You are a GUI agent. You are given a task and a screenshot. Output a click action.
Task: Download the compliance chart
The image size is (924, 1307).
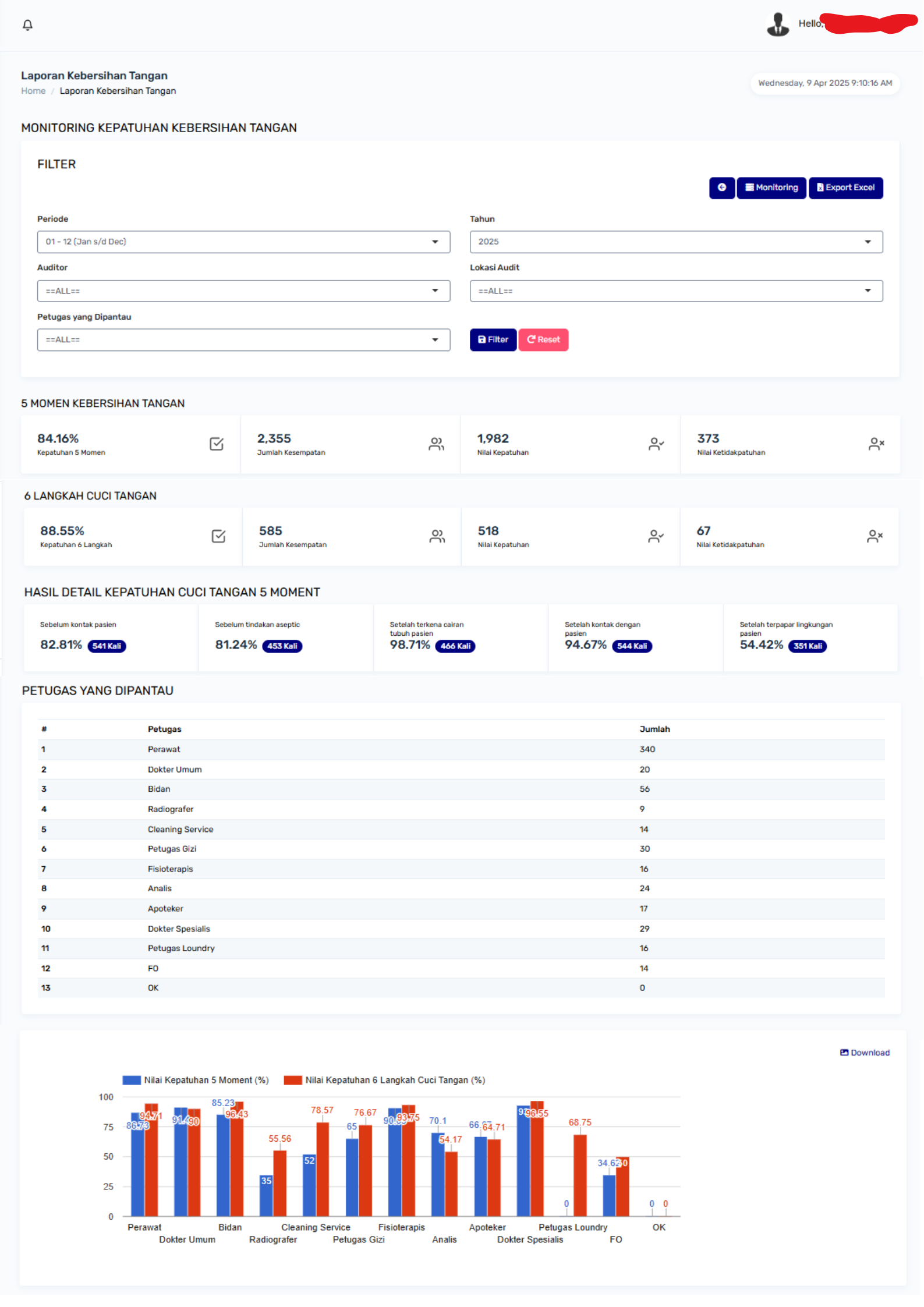point(865,1053)
